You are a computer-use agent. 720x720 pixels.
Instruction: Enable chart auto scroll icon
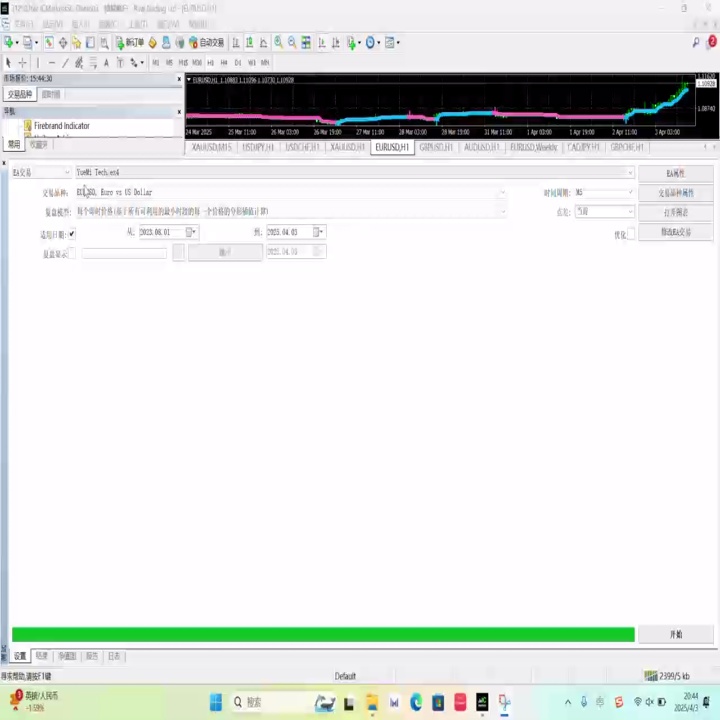322,43
